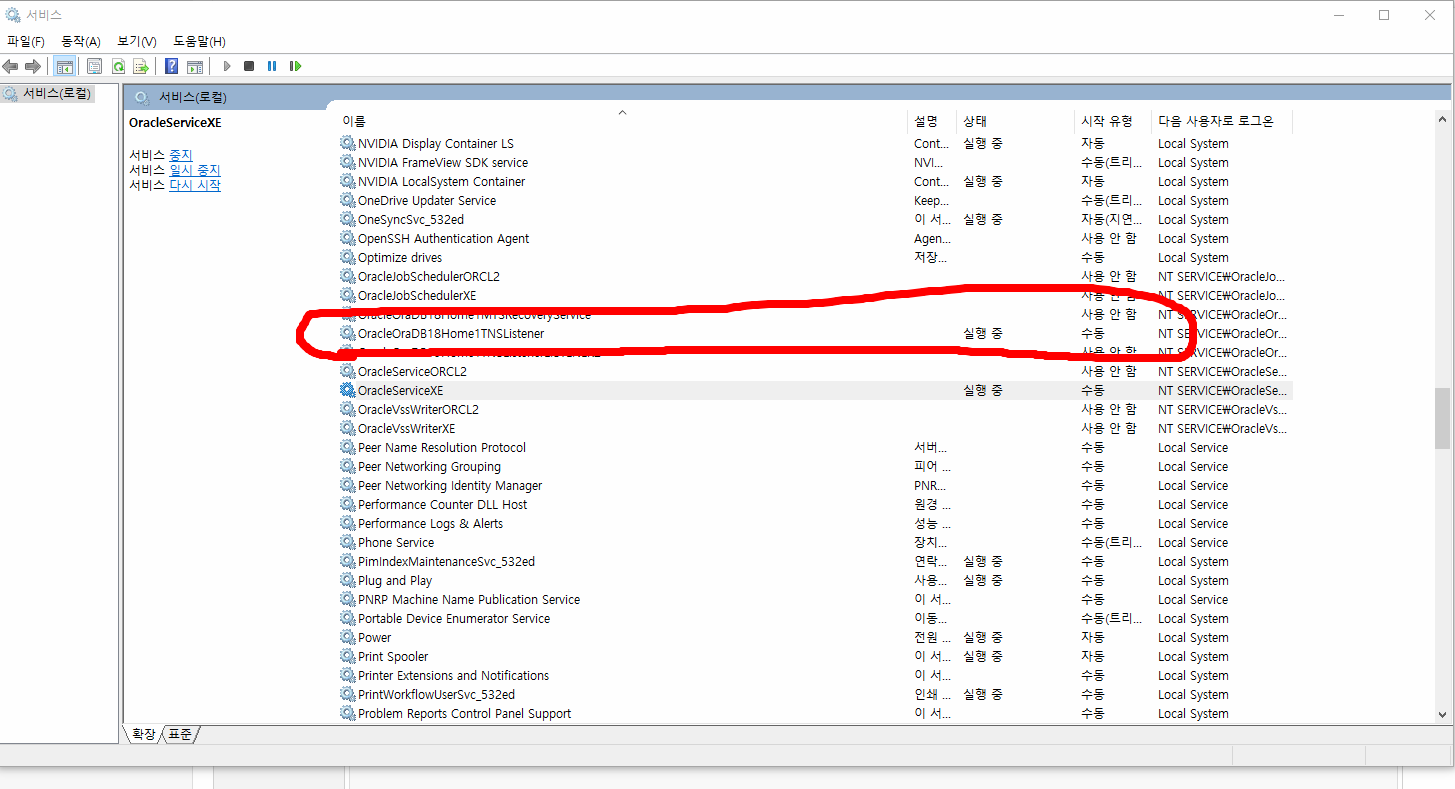Switch to the 표준 tab
The height and width of the screenshot is (789, 1455).
tap(180, 734)
